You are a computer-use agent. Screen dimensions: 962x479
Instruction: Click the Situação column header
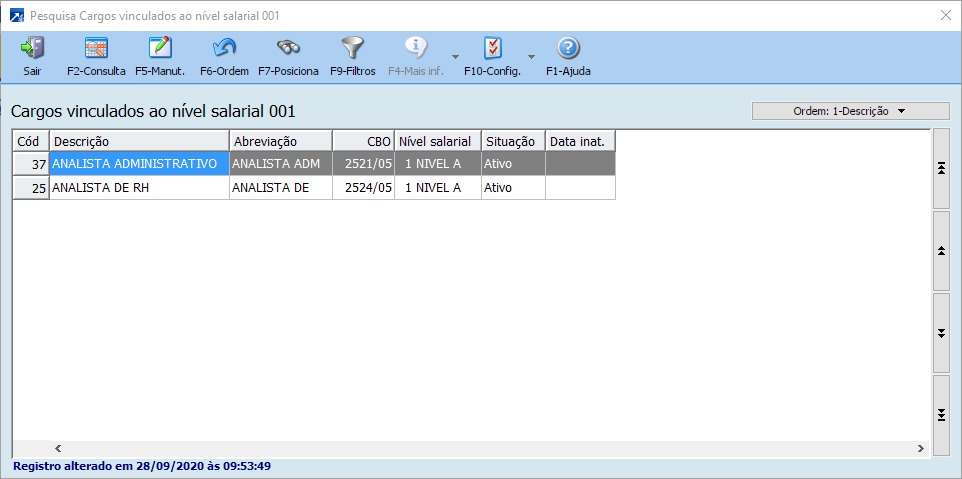(x=514, y=141)
